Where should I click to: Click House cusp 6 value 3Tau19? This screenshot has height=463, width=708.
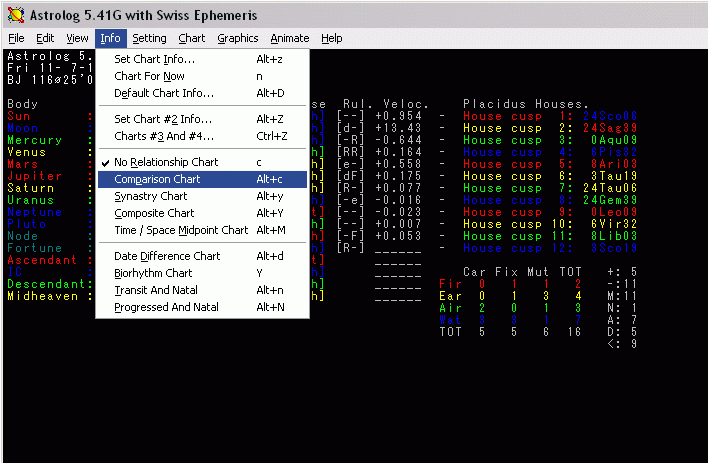pos(614,176)
